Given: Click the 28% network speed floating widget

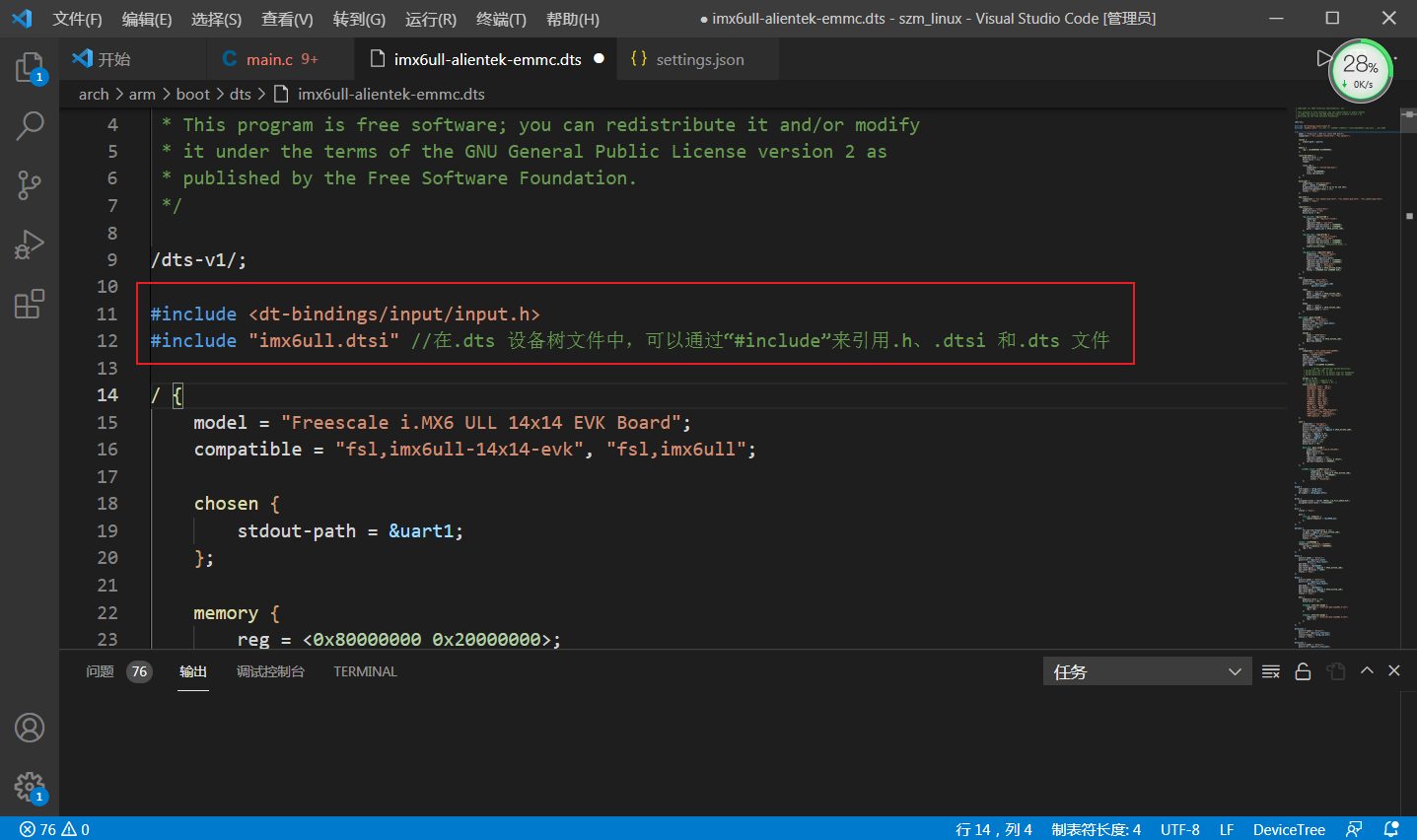Looking at the screenshot, I should coord(1361,71).
